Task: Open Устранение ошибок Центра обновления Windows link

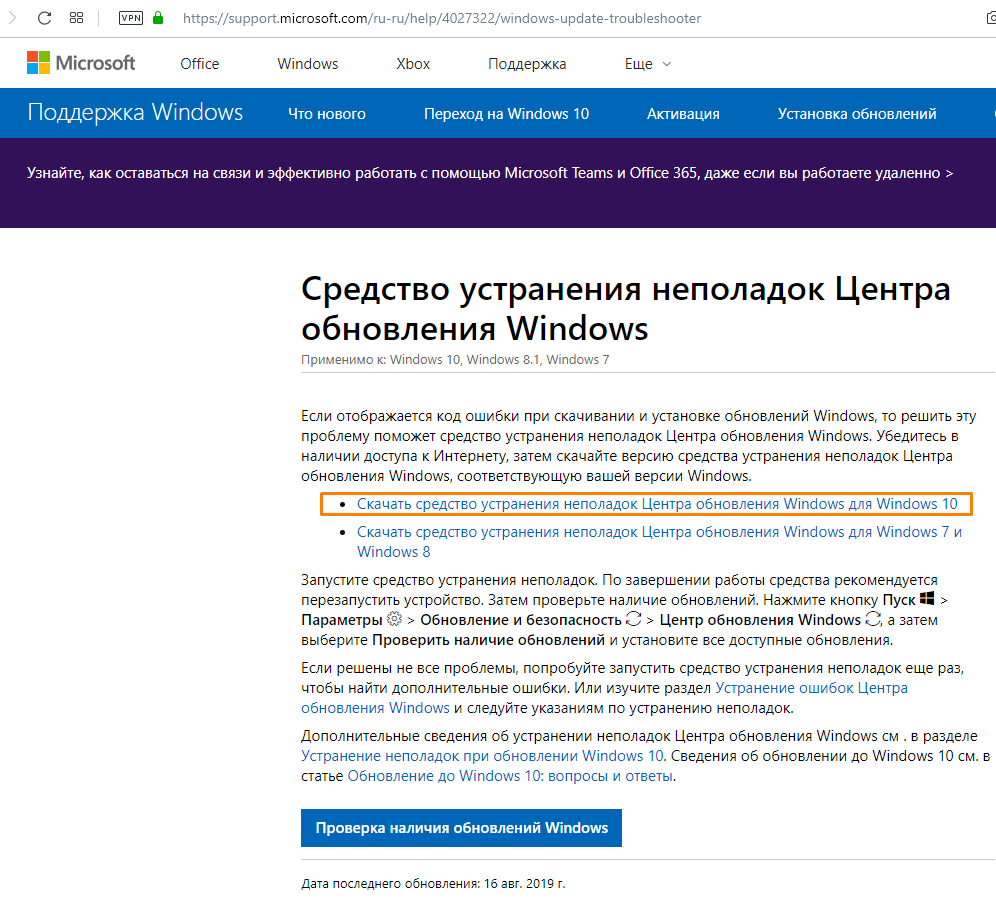Action: pyautogui.click(x=604, y=698)
